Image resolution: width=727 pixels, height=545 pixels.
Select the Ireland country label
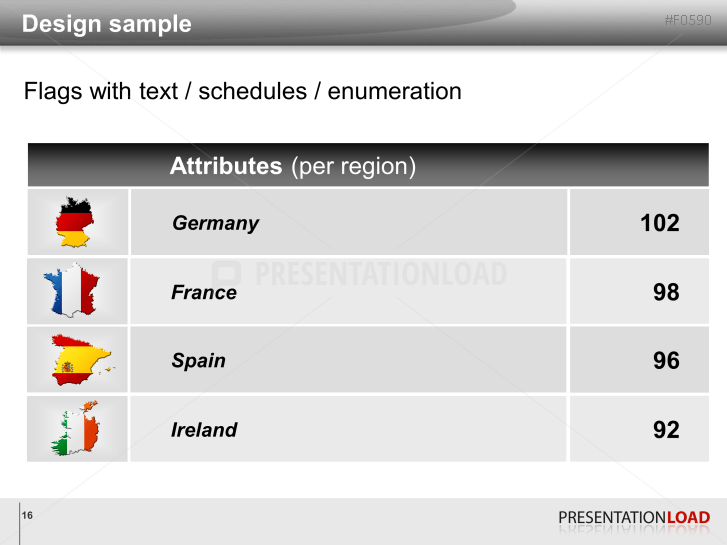tap(204, 430)
